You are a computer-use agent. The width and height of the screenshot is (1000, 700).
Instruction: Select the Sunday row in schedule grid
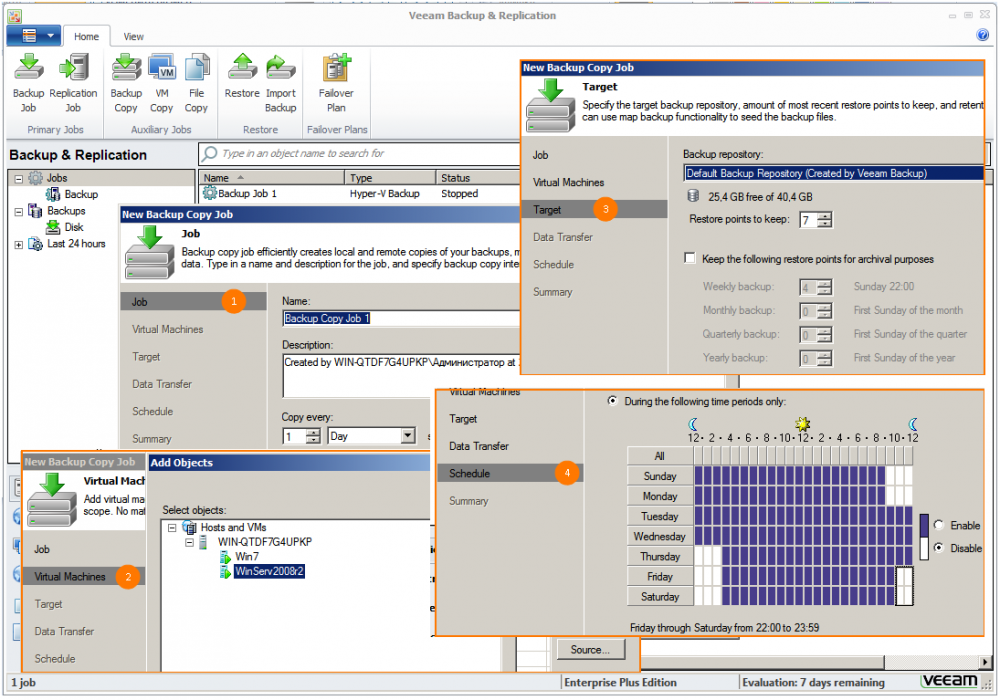(660, 476)
